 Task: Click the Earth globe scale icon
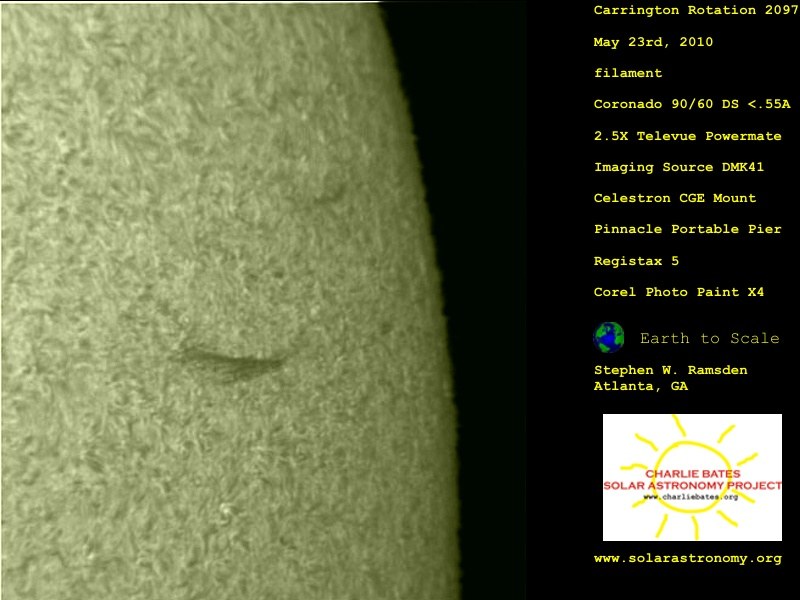609,337
